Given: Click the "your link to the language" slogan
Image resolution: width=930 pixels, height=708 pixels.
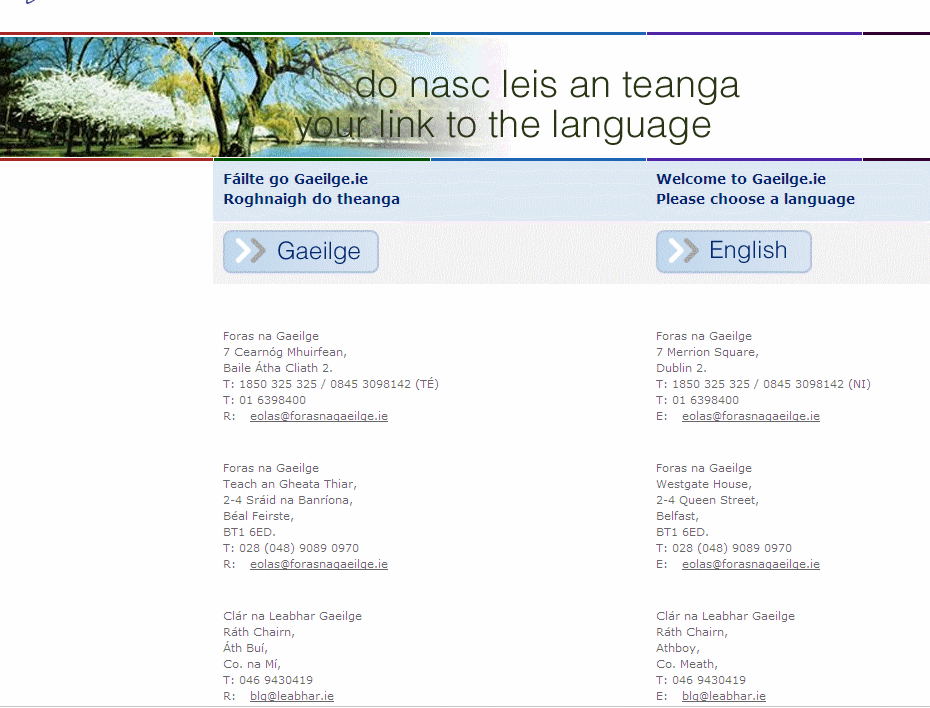Looking at the screenshot, I should [503, 126].
